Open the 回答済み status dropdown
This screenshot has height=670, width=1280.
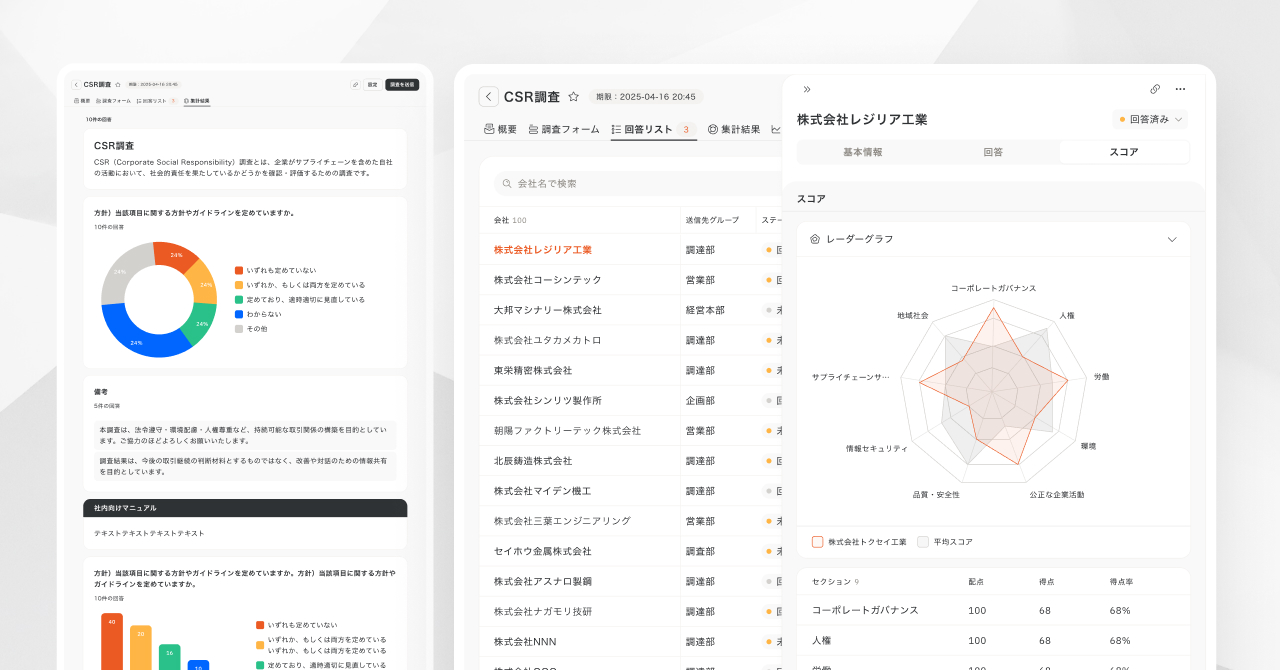coord(1150,120)
